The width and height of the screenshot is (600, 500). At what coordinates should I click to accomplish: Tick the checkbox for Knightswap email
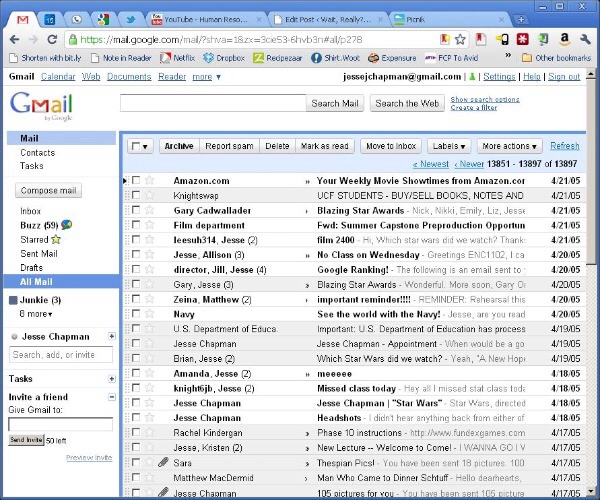pos(136,196)
